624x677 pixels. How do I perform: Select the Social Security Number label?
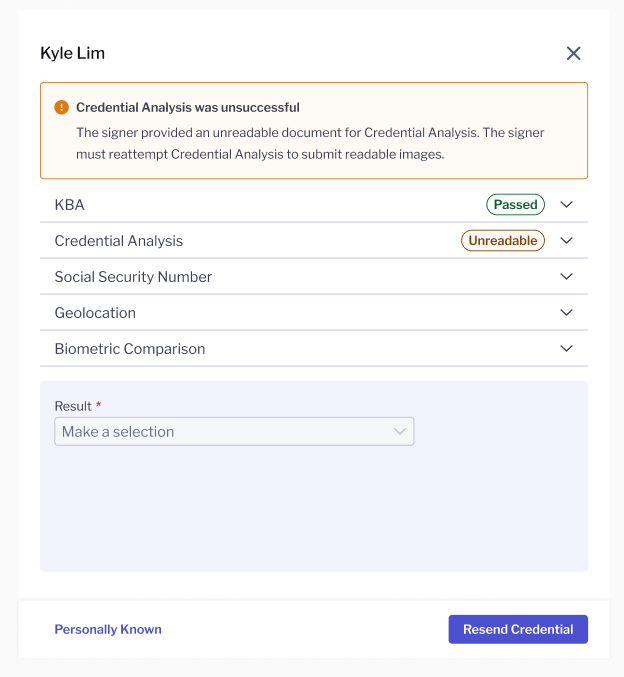[133, 277]
